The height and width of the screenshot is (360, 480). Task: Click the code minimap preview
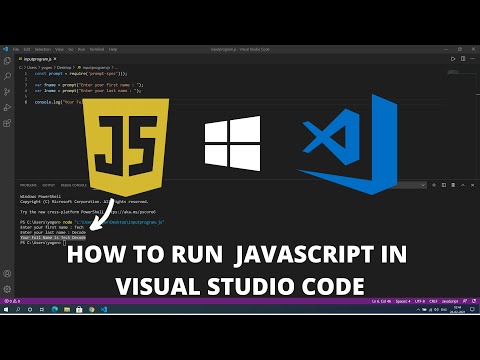click(x=454, y=72)
